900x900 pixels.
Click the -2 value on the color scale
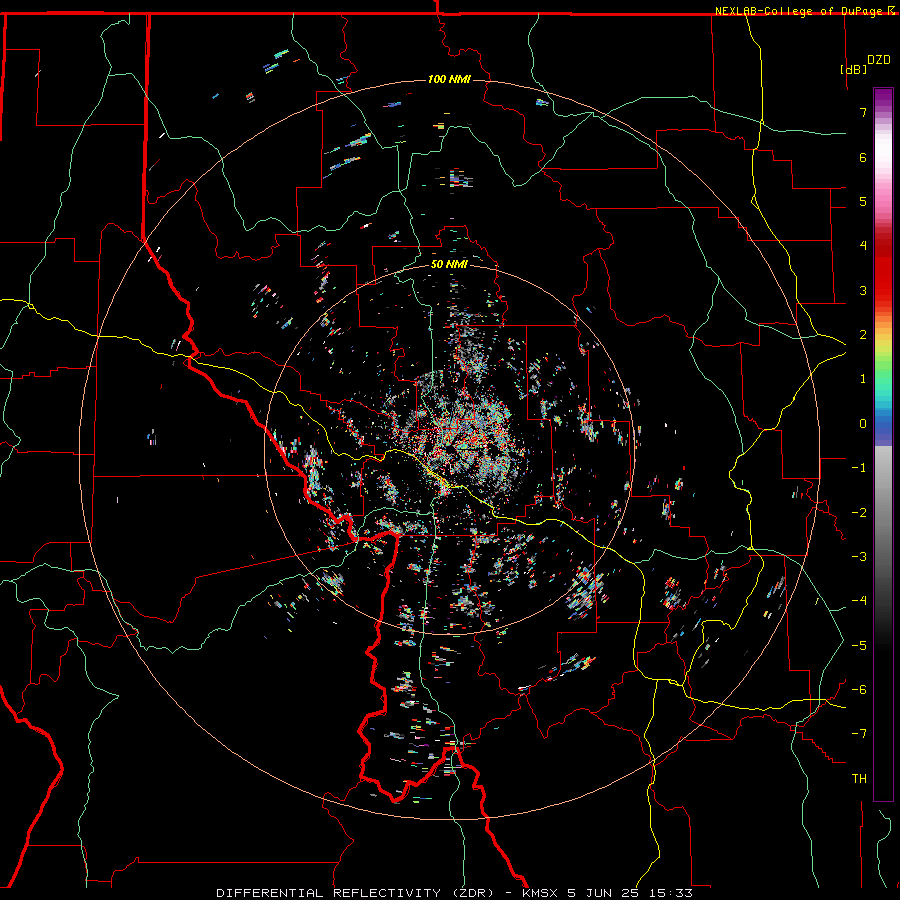pyautogui.click(x=859, y=513)
